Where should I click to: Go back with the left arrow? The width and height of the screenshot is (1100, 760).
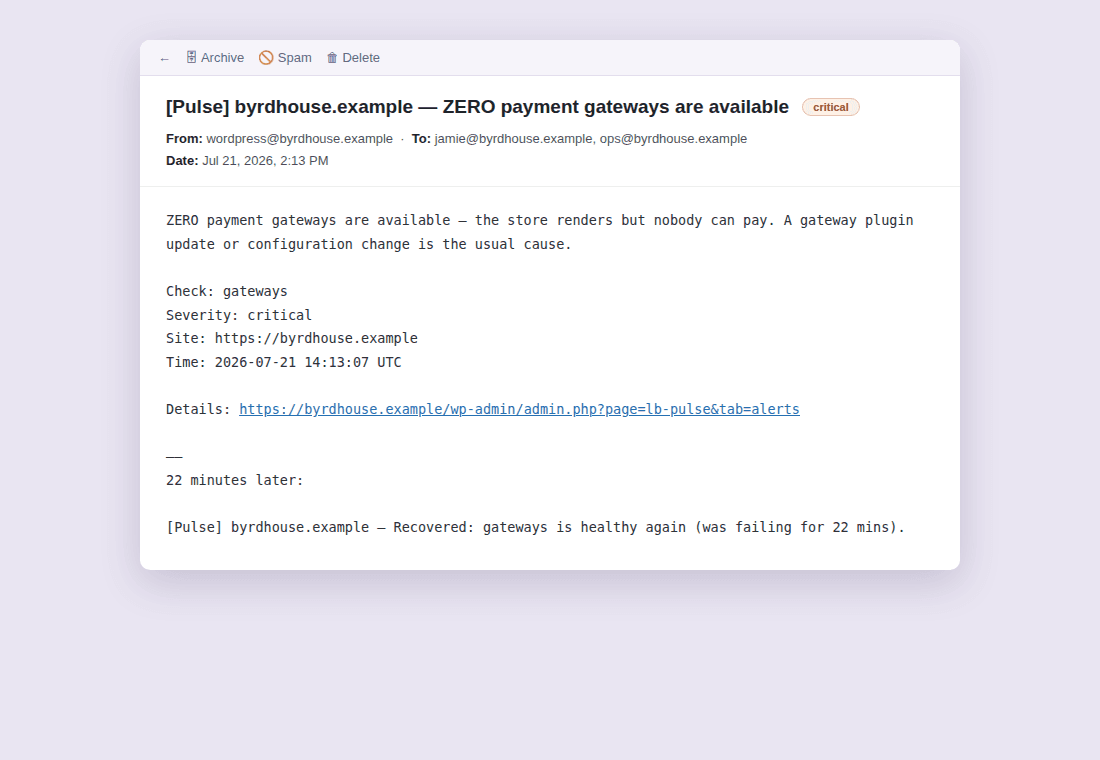[164, 58]
